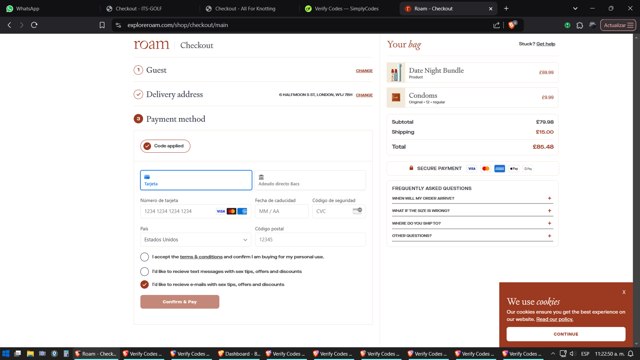Bookmark this page with the bookmark icon
Viewport: 640px width, 360px height.
pyautogui.click(x=102, y=25)
